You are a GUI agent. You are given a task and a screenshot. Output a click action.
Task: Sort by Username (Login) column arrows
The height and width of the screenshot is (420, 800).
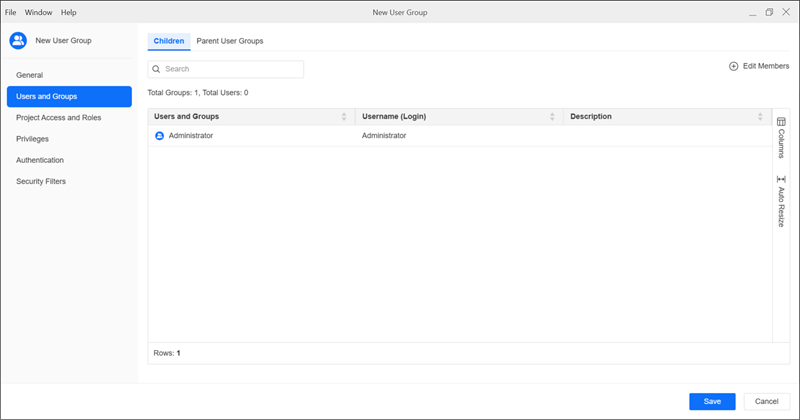click(552, 117)
